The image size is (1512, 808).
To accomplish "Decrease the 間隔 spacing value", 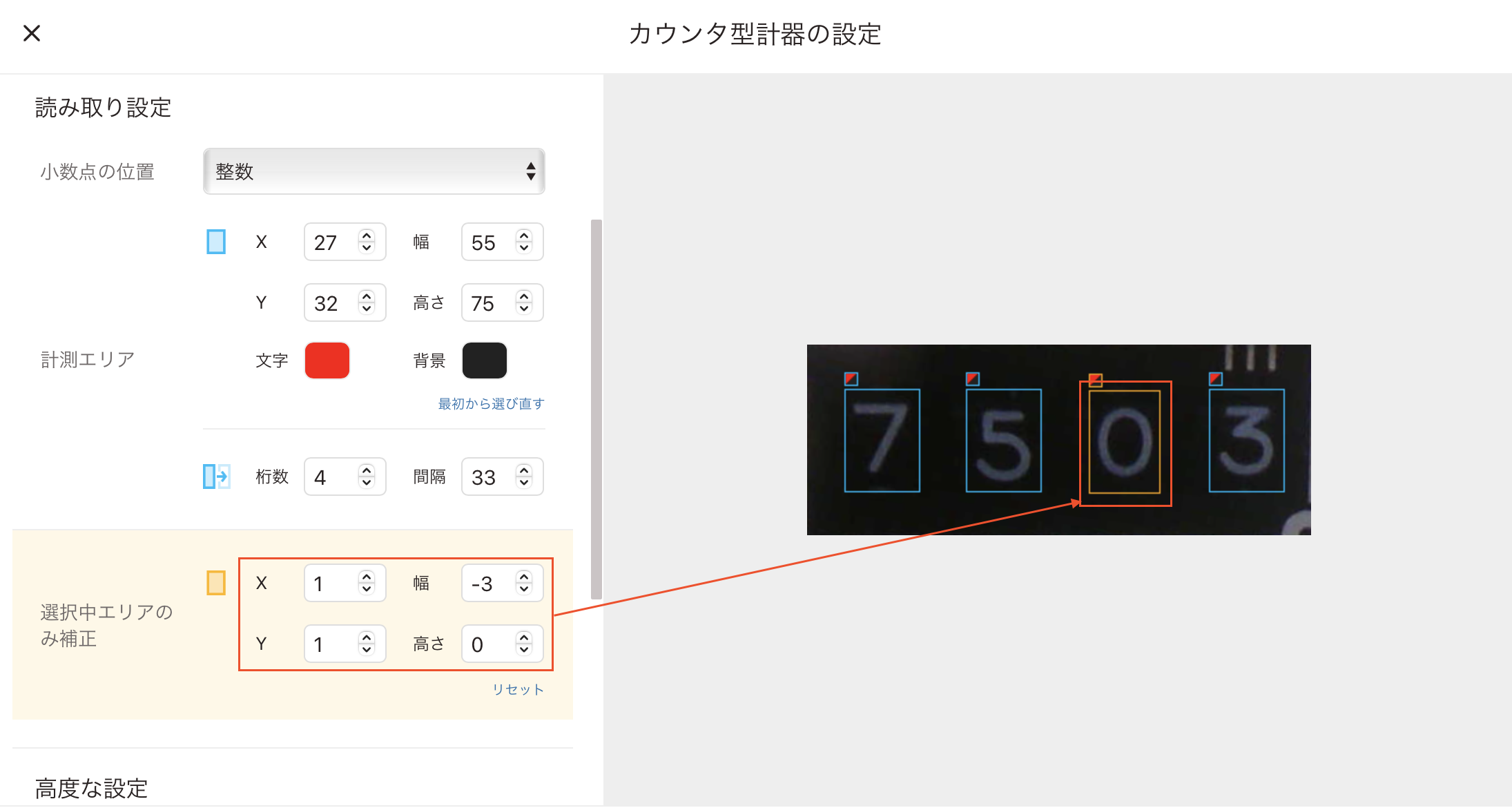I will coord(524,483).
